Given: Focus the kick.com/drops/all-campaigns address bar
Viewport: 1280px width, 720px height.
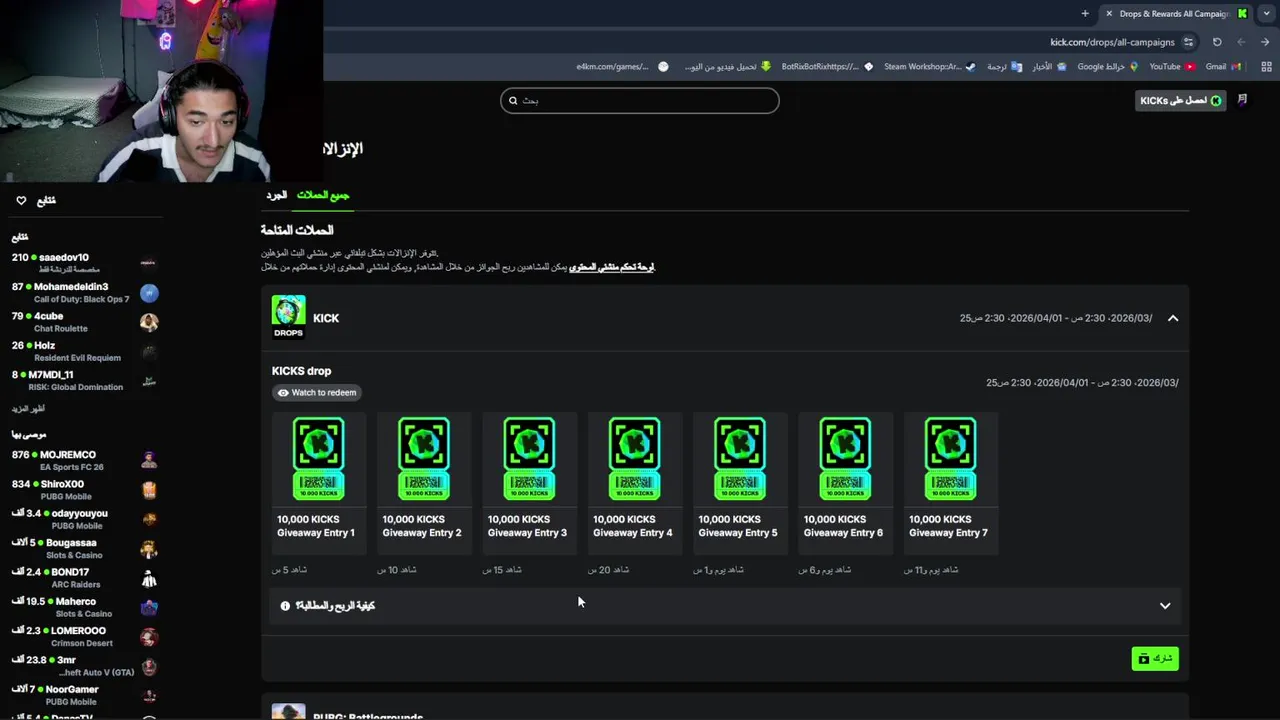Looking at the screenshot, I should (1112, 42).
